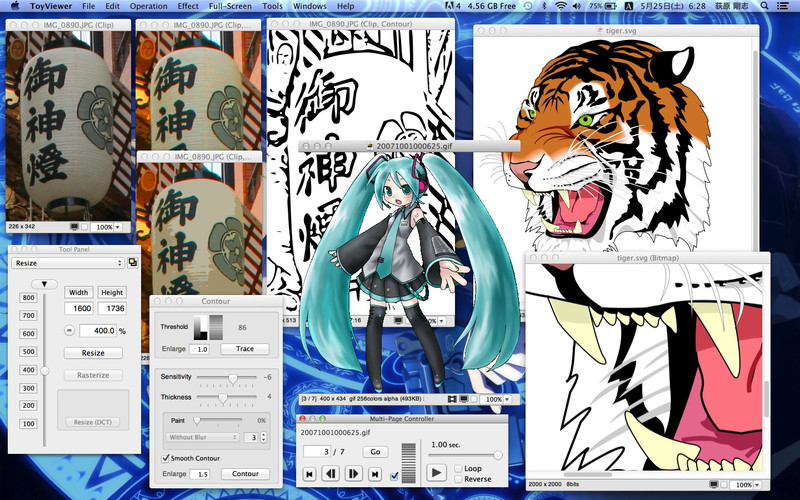This screenshot has height=500, width=800.
Task: Click the Bluetooth icon in menu bar
Action: pyautogui.click(x=544, y=6)
